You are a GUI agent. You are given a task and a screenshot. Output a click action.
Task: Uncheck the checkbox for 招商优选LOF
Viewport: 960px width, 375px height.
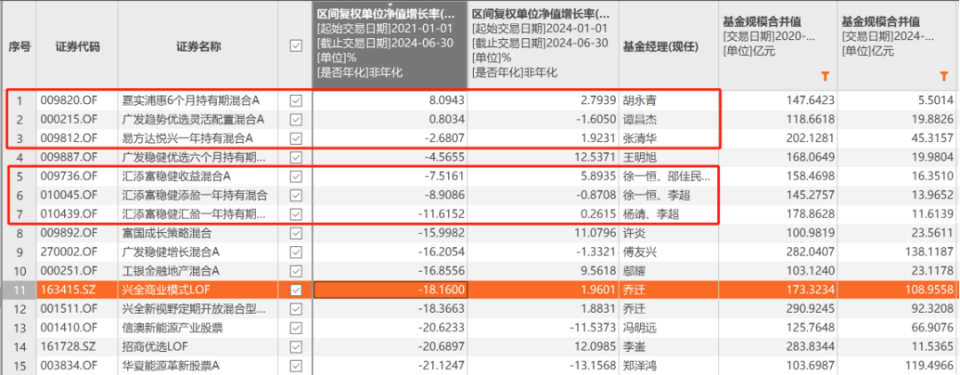click(x=296, y=347)
